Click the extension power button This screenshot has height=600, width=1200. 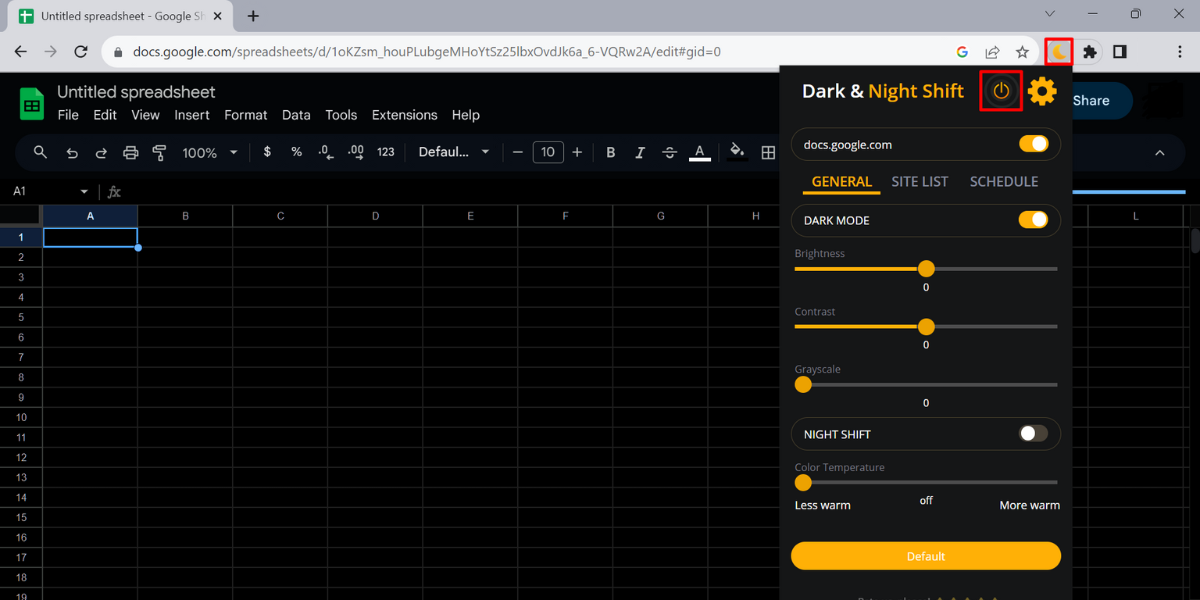tap(1000, 90)
